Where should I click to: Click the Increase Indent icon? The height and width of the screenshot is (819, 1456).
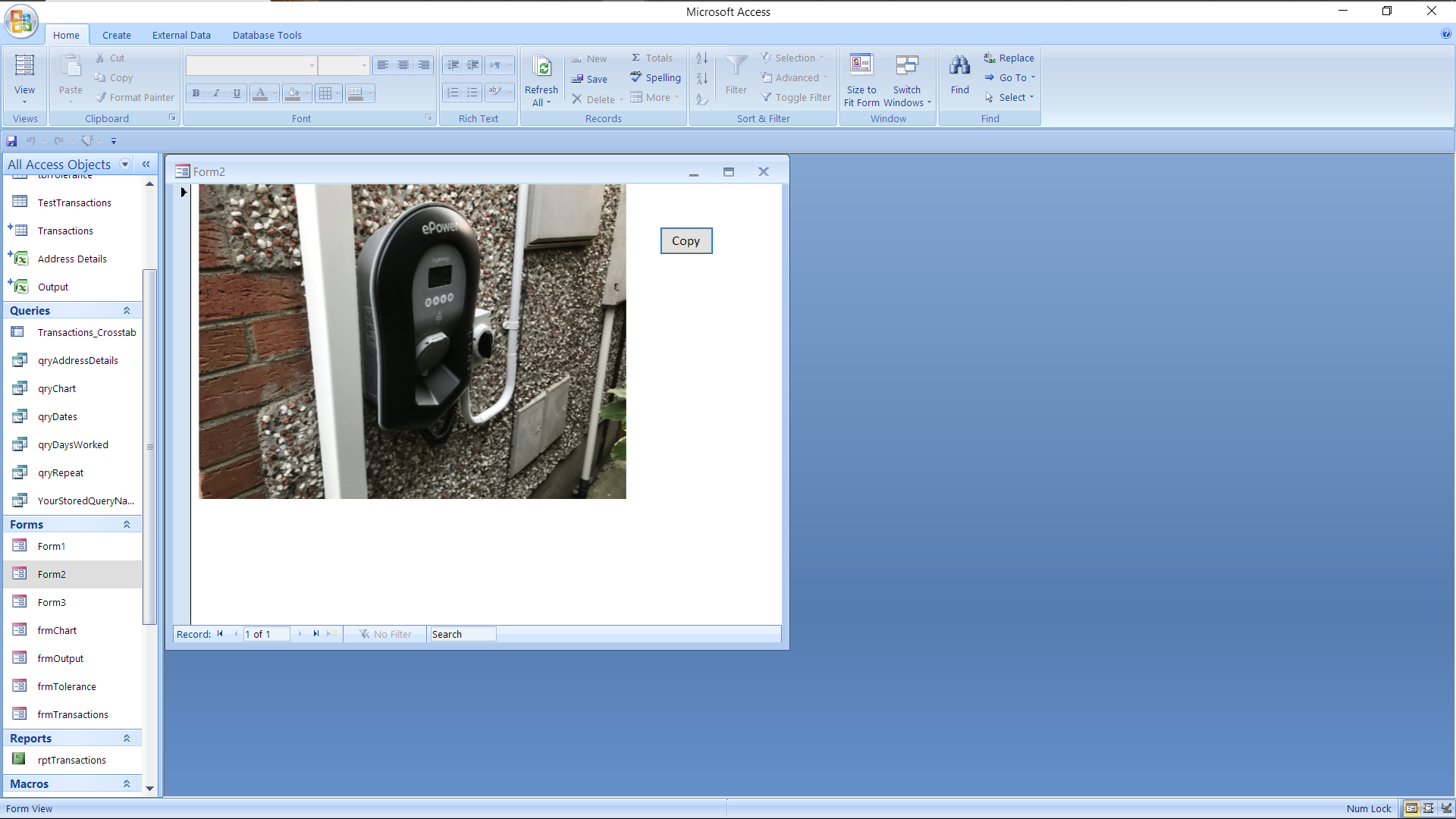(x=473, y=65)
